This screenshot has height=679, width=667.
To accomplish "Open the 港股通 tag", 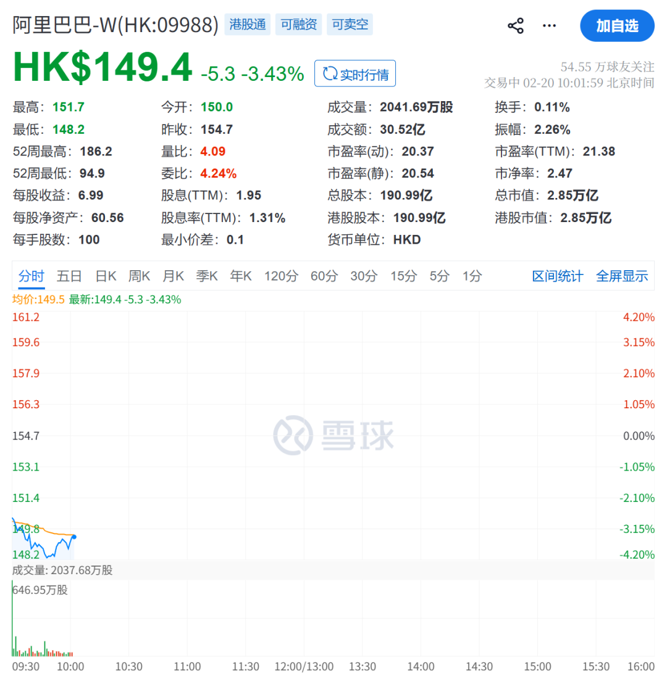I will pyautogui.click(x=247, y=25).
